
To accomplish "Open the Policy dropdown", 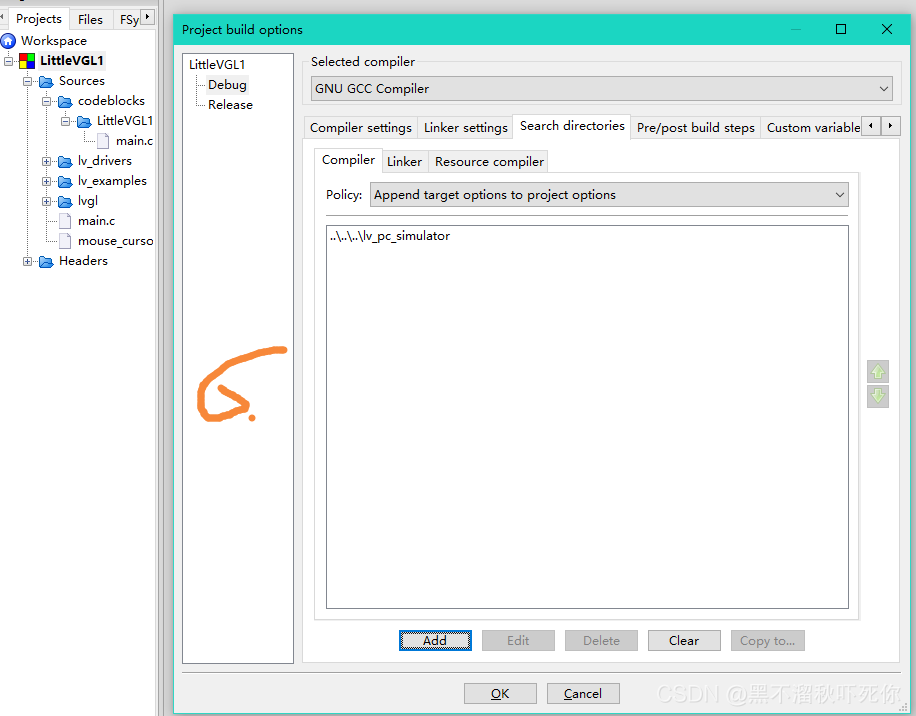I will click(609, 195).
